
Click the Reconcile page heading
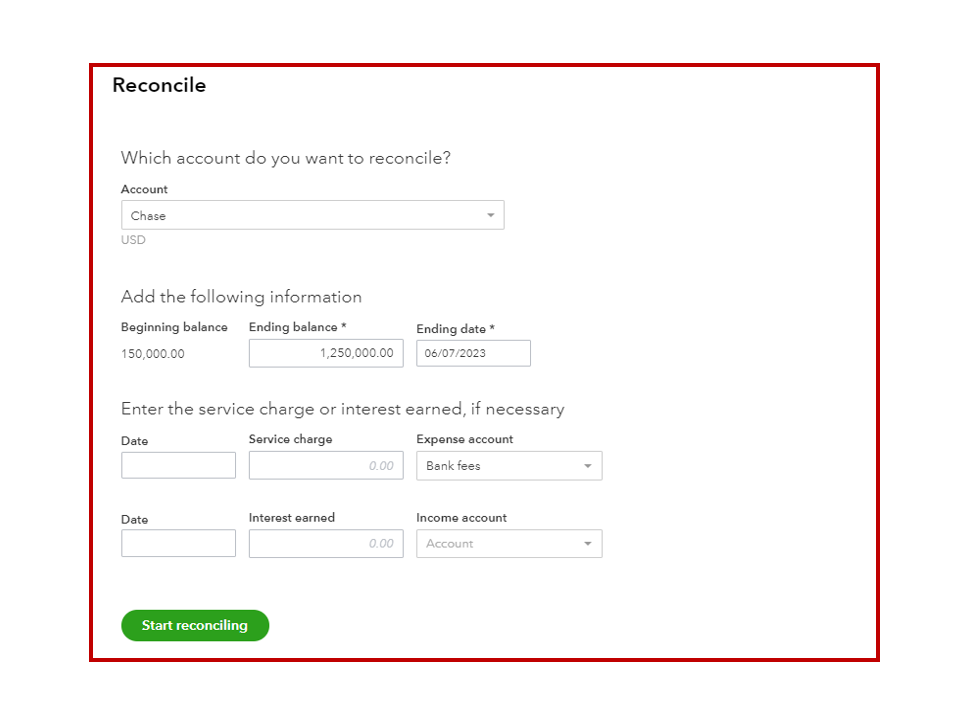[x=159, y=86]
